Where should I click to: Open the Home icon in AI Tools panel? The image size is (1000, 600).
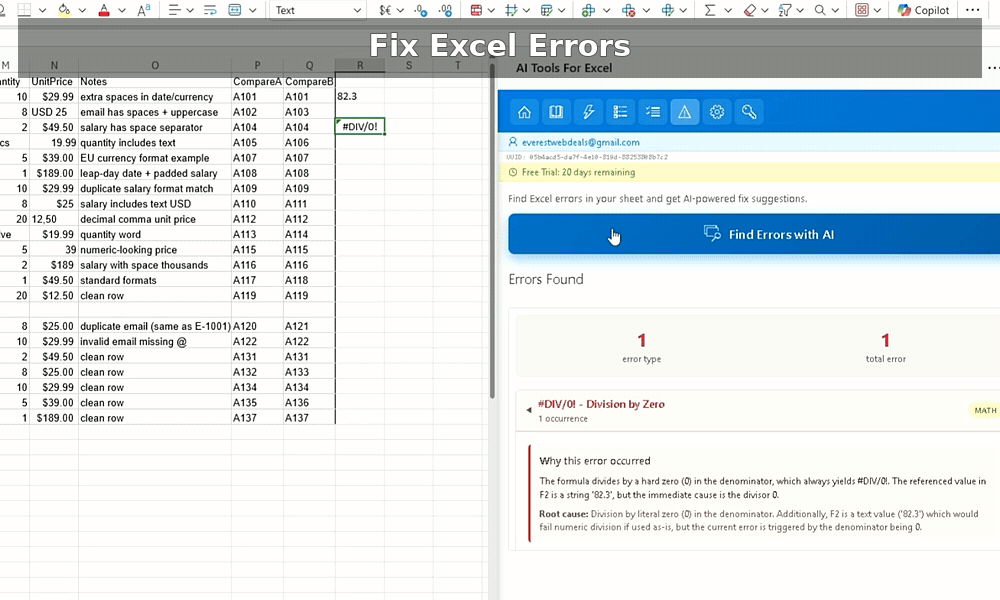click(524, 112)
